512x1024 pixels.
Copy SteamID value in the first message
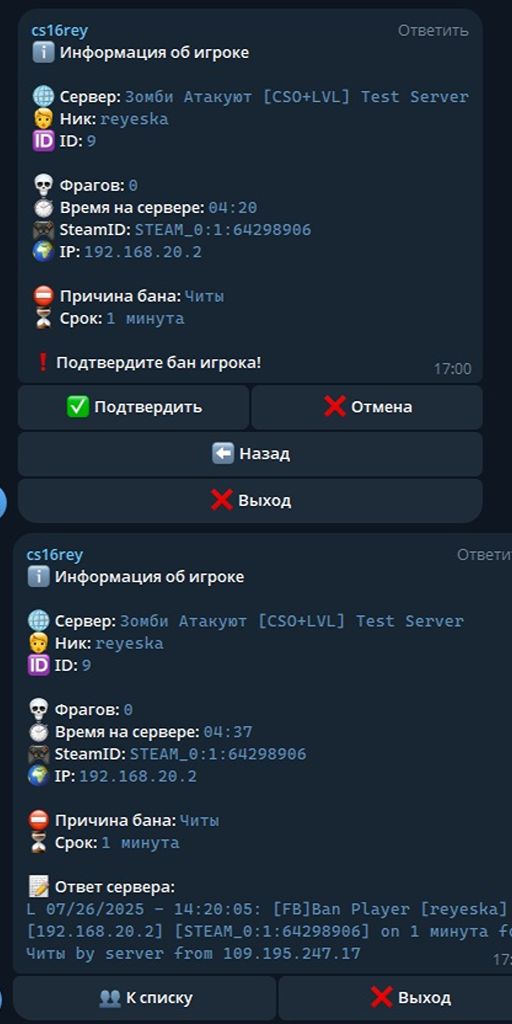223,230
